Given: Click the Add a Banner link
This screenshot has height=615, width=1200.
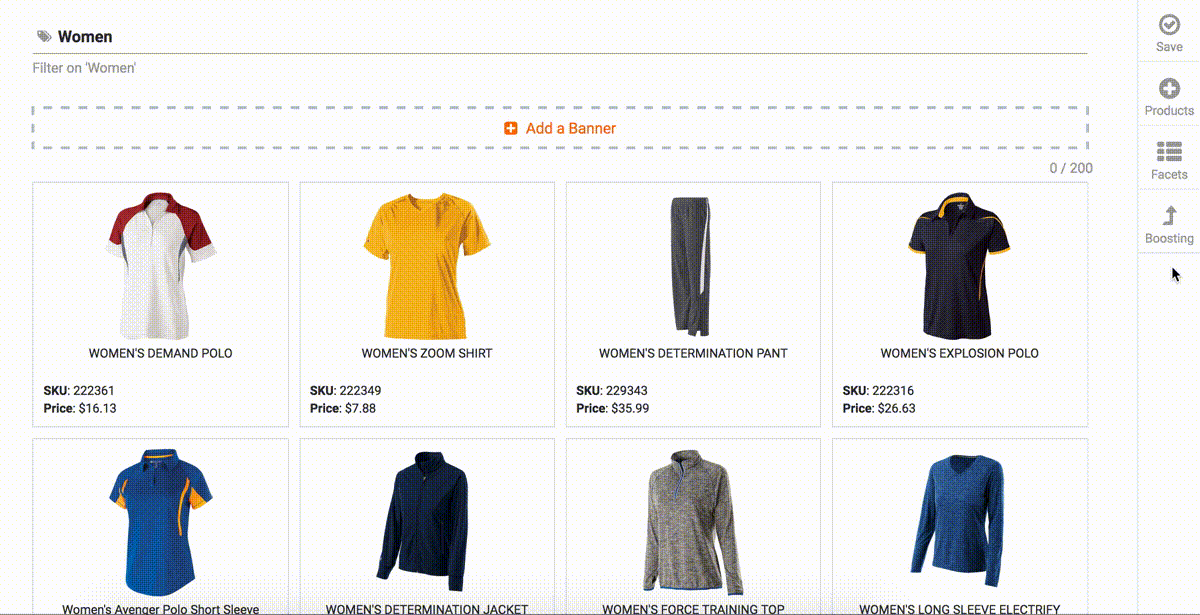Looking at the screenshot, I should click(570, 129).
